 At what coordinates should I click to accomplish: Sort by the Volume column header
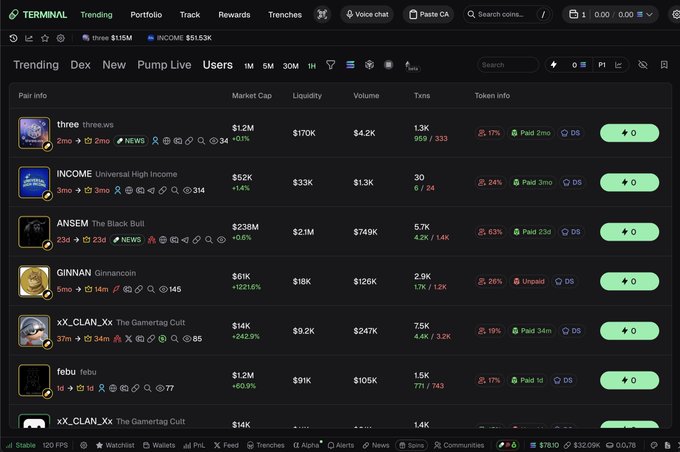[366, 95]
